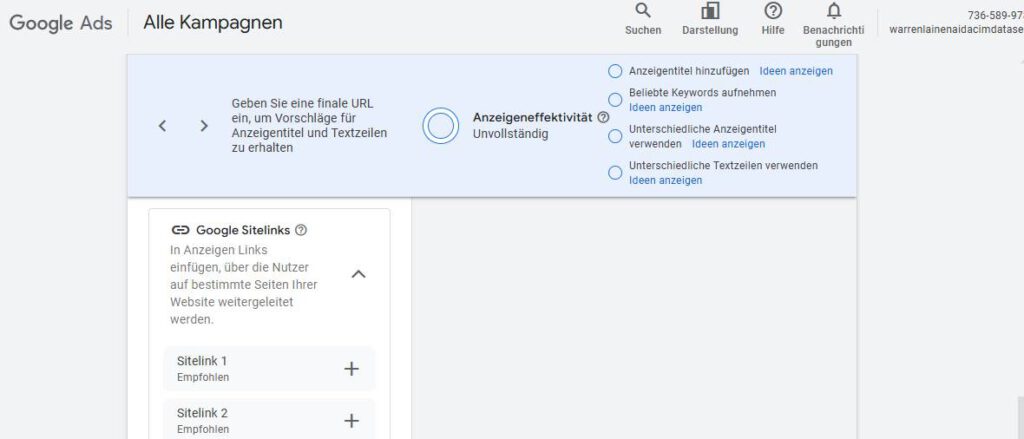Image resolution: width=1024 pixels, height=439 pixels.
Task: Click the Unvollständig status text
Action: pyautogui.click(x=511, y=134)
